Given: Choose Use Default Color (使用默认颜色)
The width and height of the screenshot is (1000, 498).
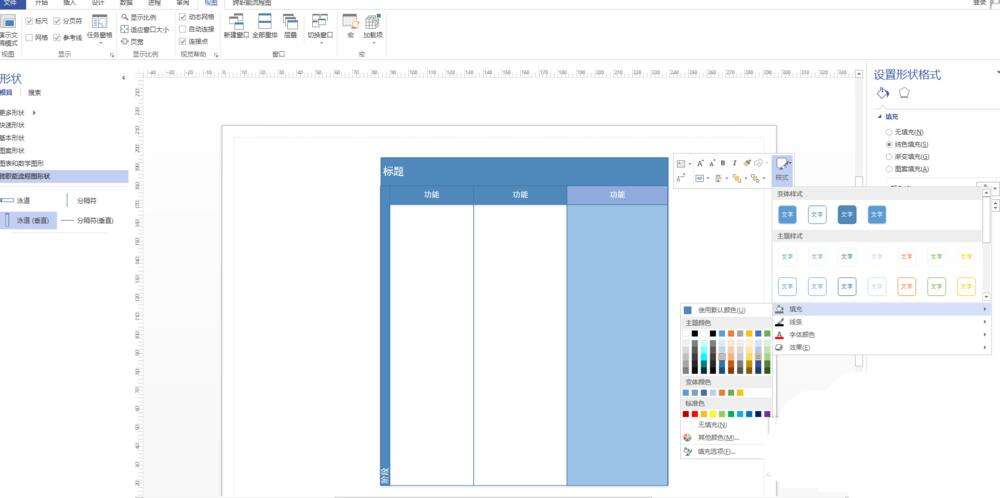Looking at the screenshot, I should 721,310.
